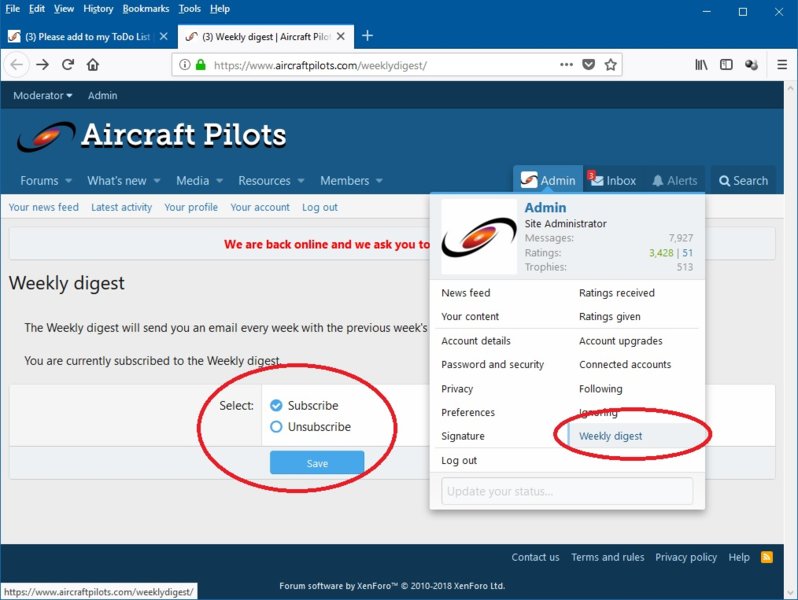Open Latest activity sub-navigation link

pos(121,207)
